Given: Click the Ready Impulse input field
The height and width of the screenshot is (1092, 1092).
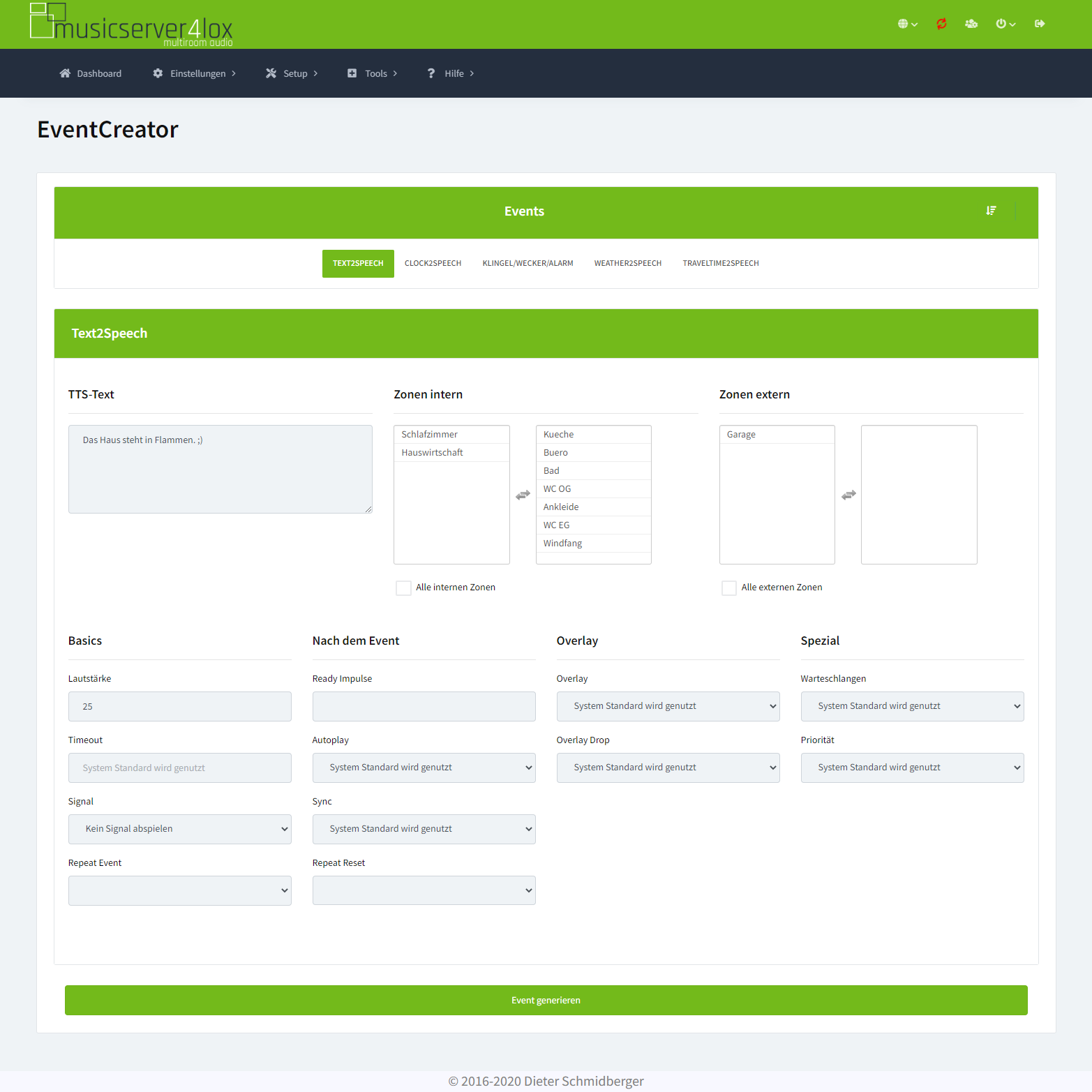Looking at the screenshot, I should coord(424,706).
